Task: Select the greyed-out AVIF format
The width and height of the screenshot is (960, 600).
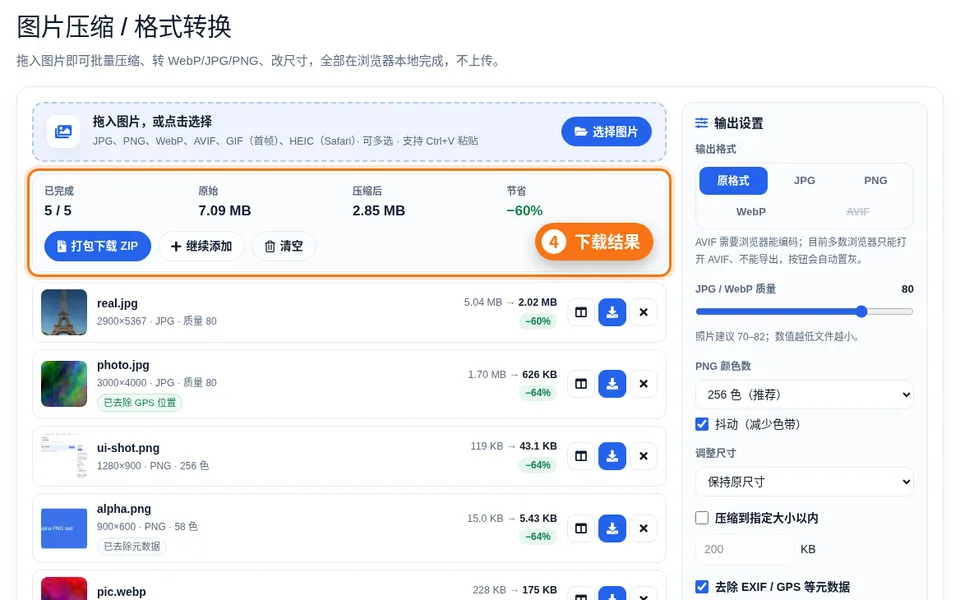Action: [x=858, y=212]
